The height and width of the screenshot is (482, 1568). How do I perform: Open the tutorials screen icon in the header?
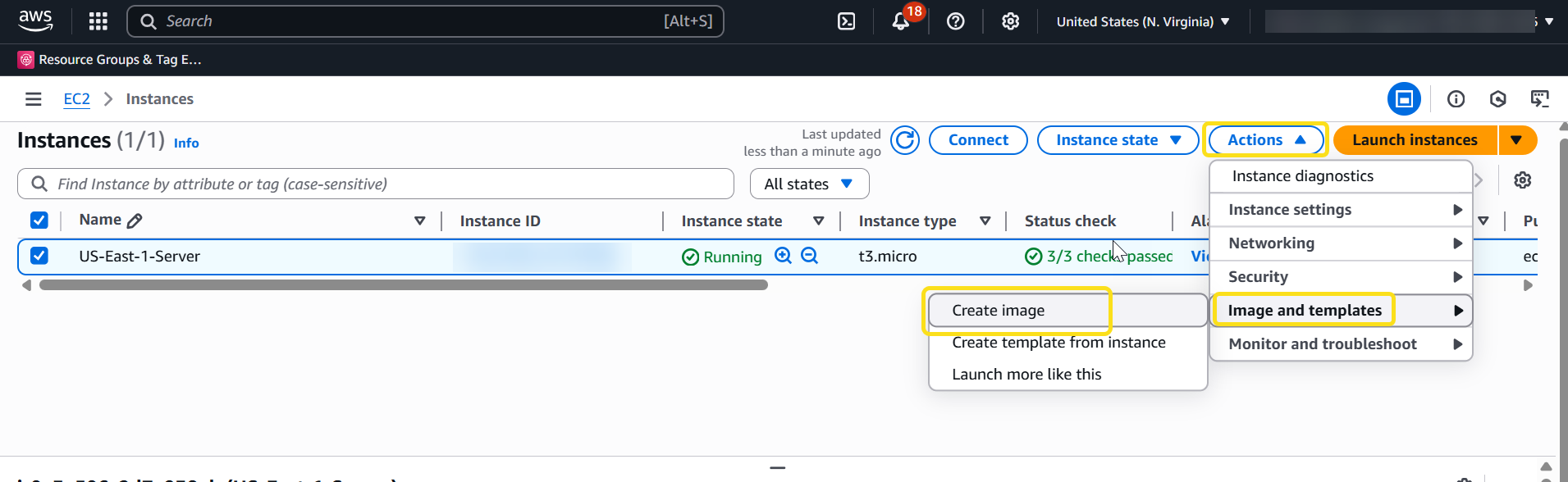point(1539,99)
